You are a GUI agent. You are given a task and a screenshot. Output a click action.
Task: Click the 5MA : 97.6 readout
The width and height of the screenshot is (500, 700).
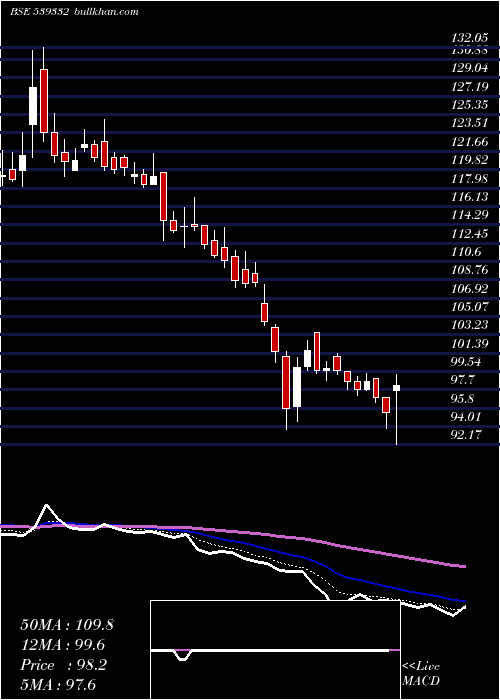(58, 685)
